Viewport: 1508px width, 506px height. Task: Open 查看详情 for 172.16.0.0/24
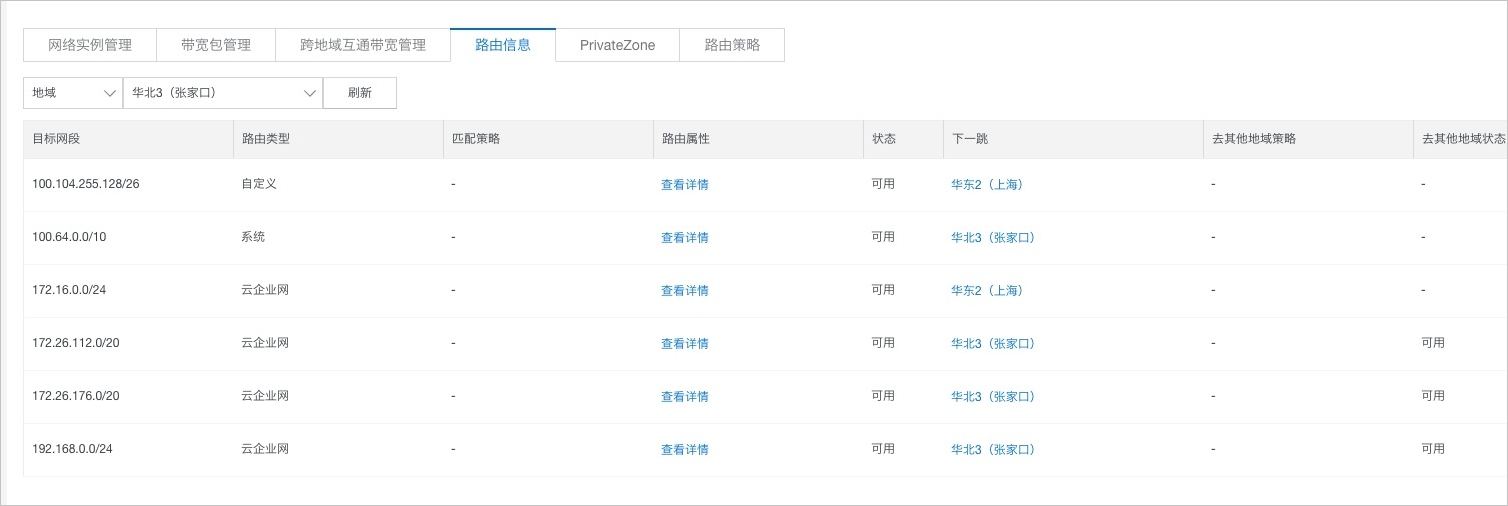(685, 291)
